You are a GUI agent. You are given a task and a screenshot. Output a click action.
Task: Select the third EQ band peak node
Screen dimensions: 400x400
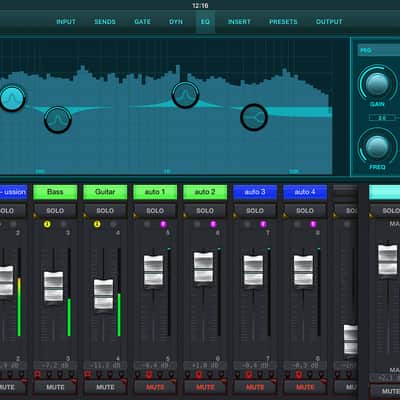click(x=185, y=95)
